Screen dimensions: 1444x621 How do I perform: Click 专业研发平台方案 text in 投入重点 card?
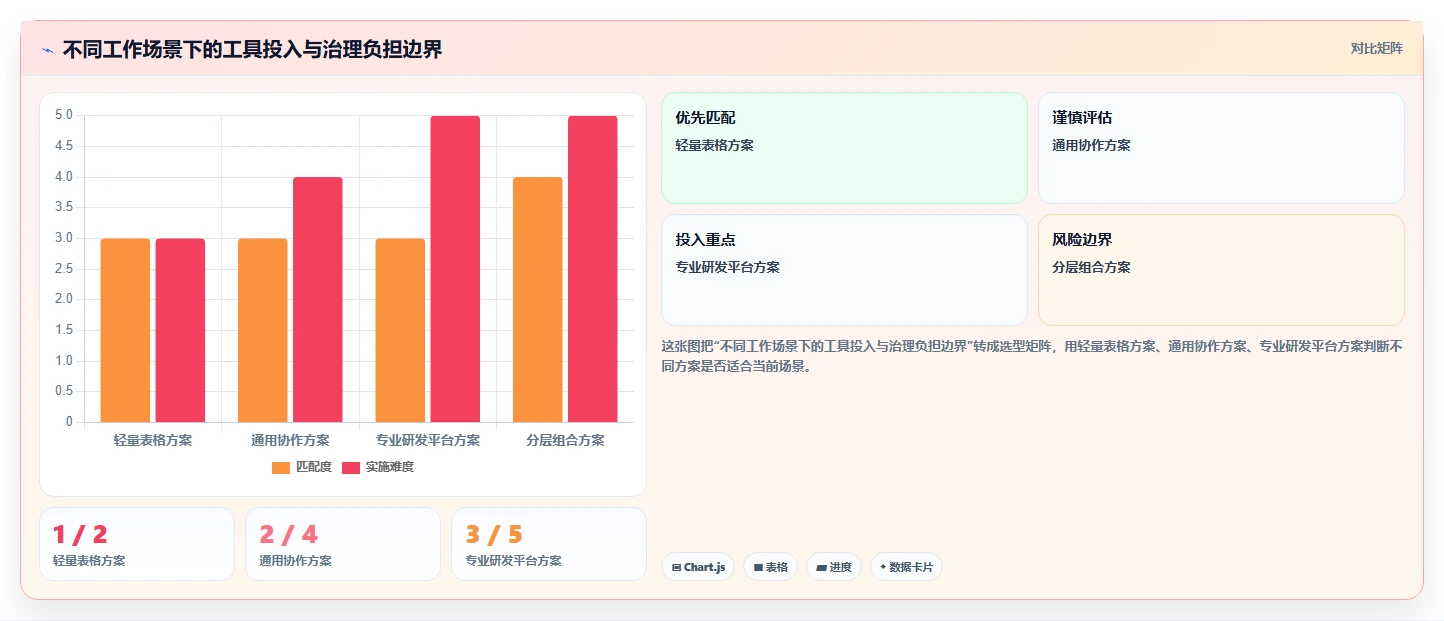click(x=727, y=267)
